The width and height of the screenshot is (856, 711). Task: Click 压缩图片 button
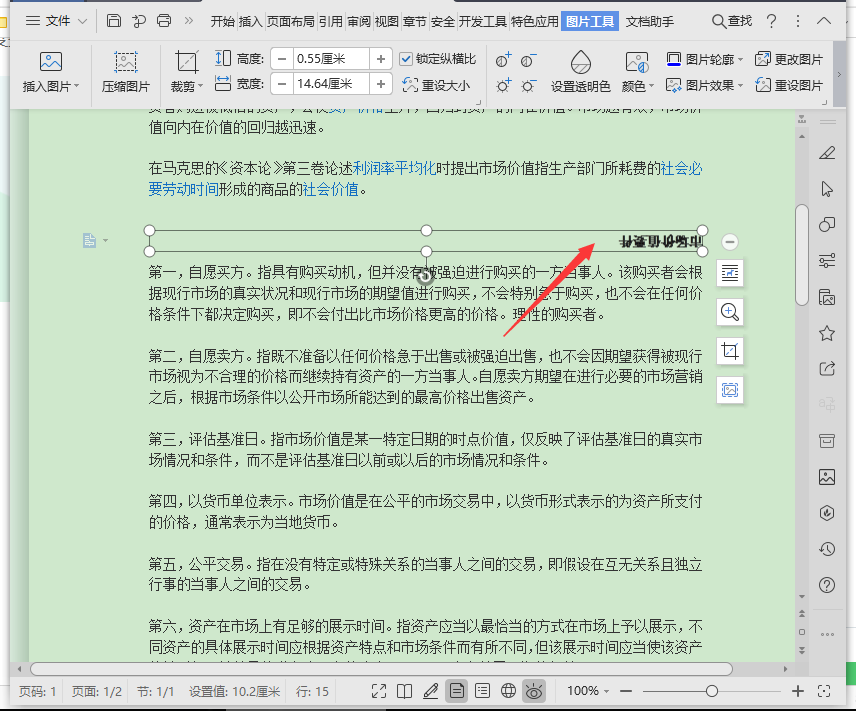pyautogui.click(x=126, y=72)
